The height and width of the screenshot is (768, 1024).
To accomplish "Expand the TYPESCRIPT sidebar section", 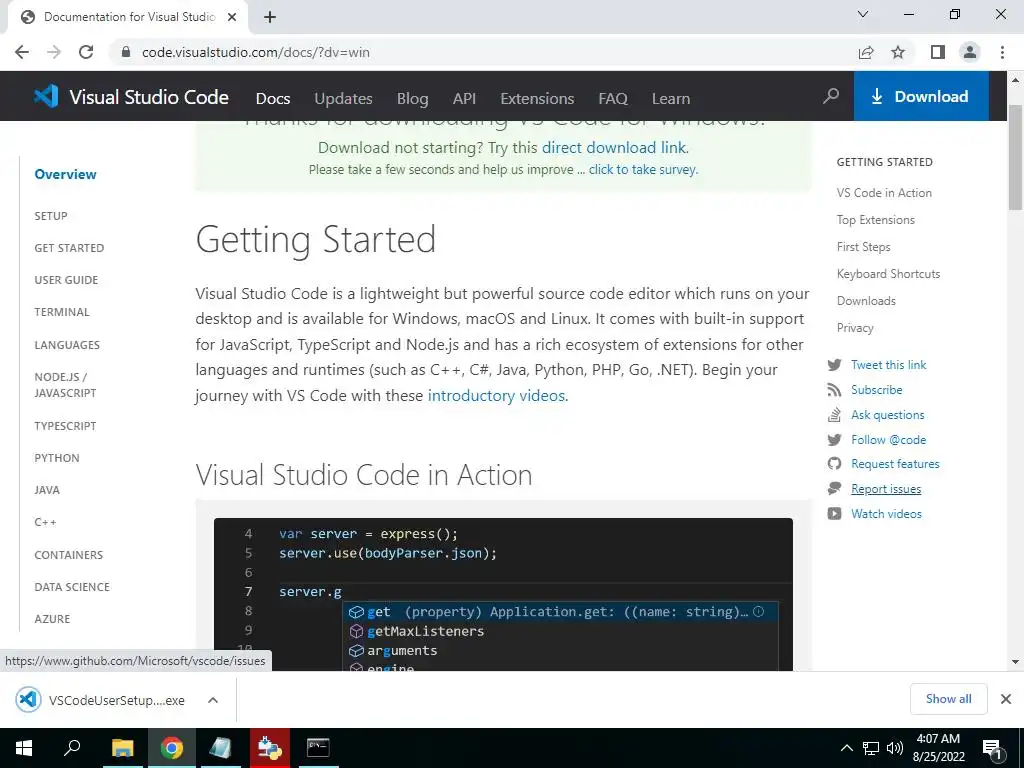I will (65, 426).
